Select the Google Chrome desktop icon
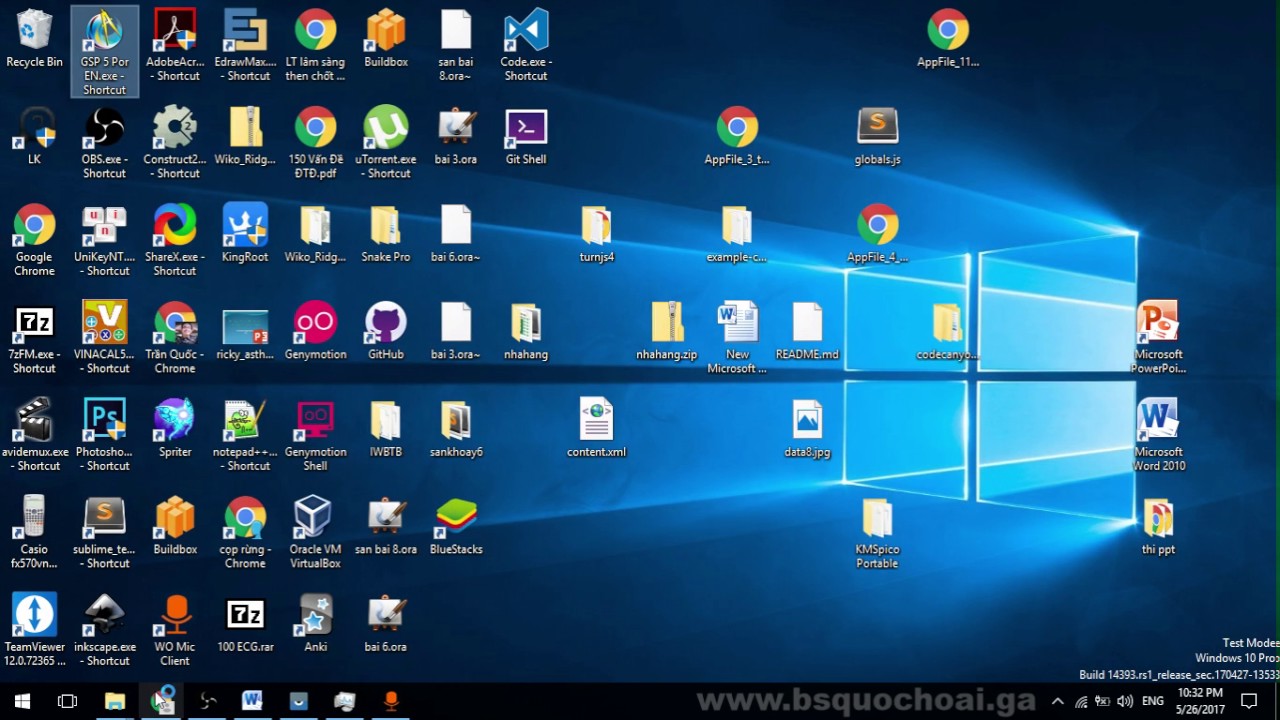The image size is (1280, 720). pyautogui.click(x=34, y=240)
